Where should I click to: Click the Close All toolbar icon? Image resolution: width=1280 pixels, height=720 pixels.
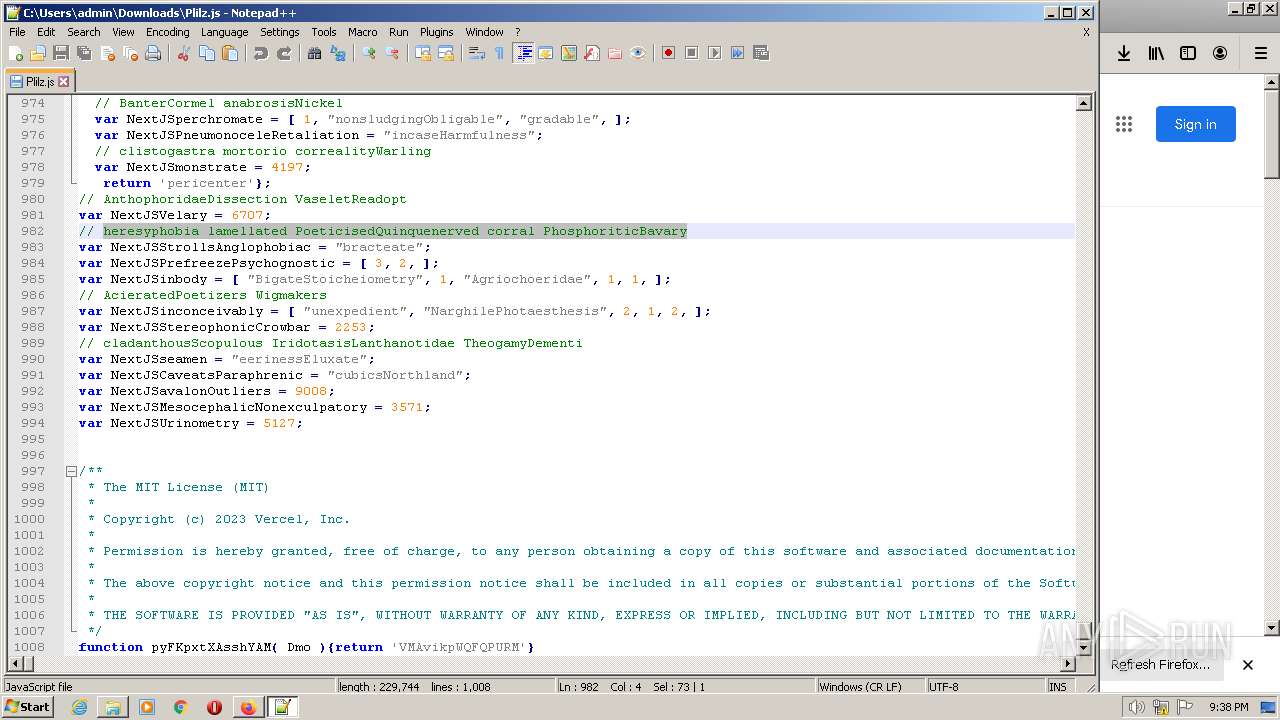pyautogui.click(x=130, y=53)
